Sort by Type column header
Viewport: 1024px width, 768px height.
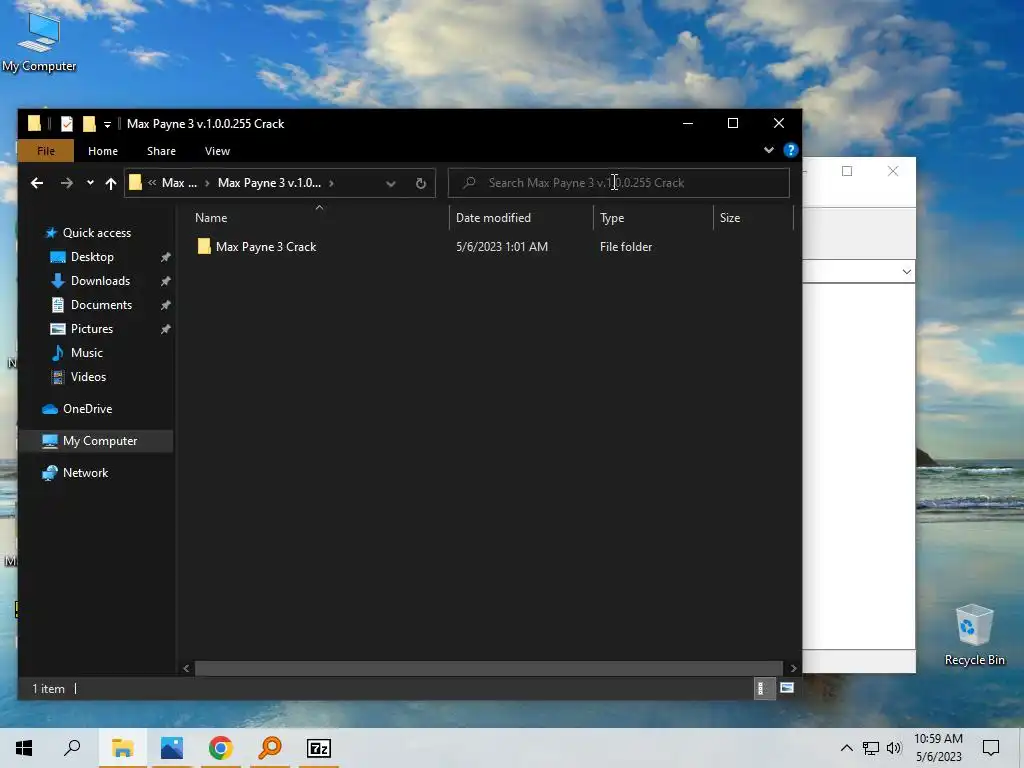[612, 218]
